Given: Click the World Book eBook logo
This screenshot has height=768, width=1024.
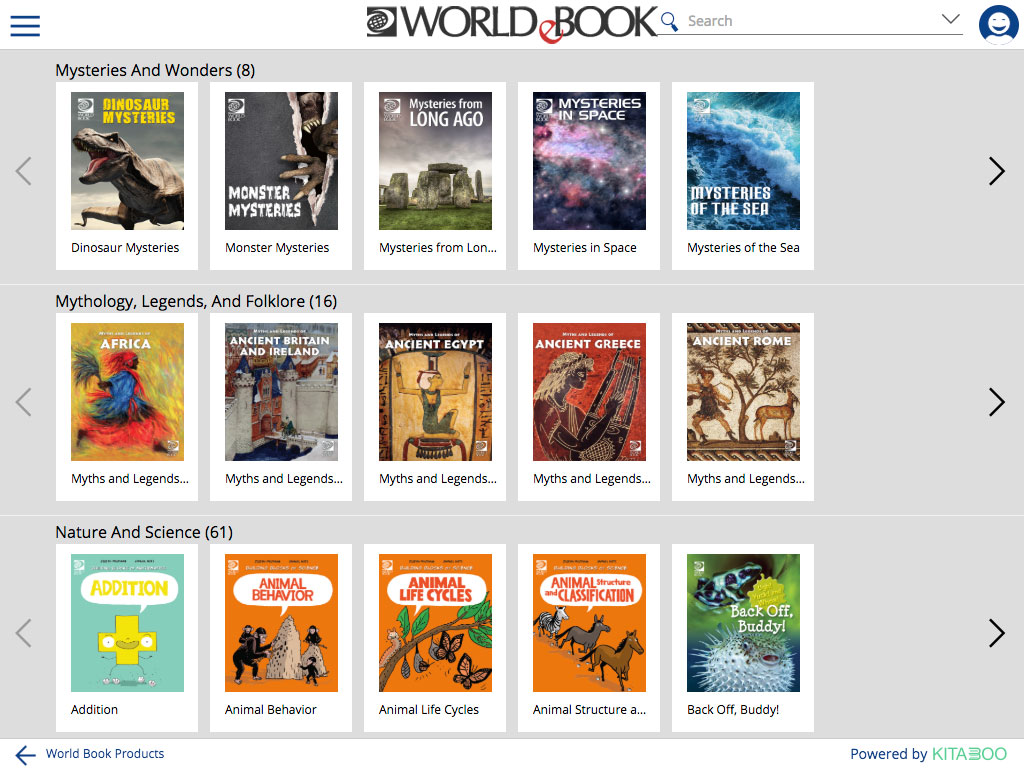Looking at the screenshot, I should pyautogui.click(x=511, y=24).
